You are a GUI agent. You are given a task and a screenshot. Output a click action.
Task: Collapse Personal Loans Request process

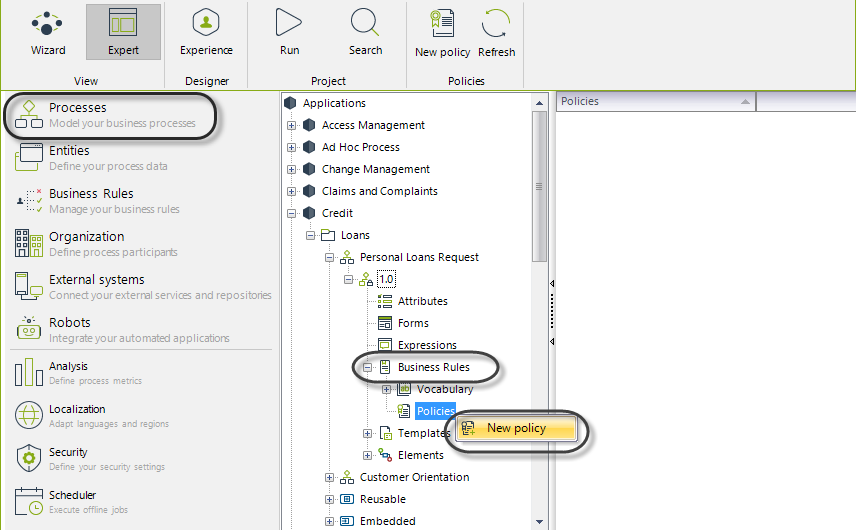(x=329, y=257)
